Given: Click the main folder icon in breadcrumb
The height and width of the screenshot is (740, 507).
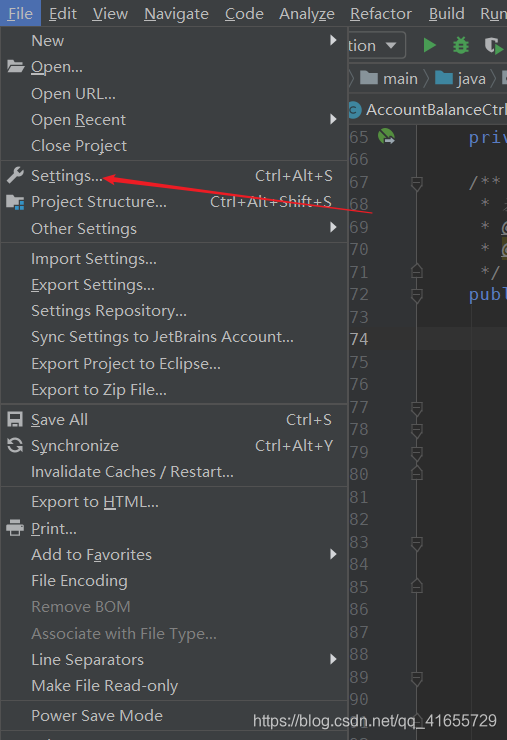Looking at the screenshot, I should [369, 78].
